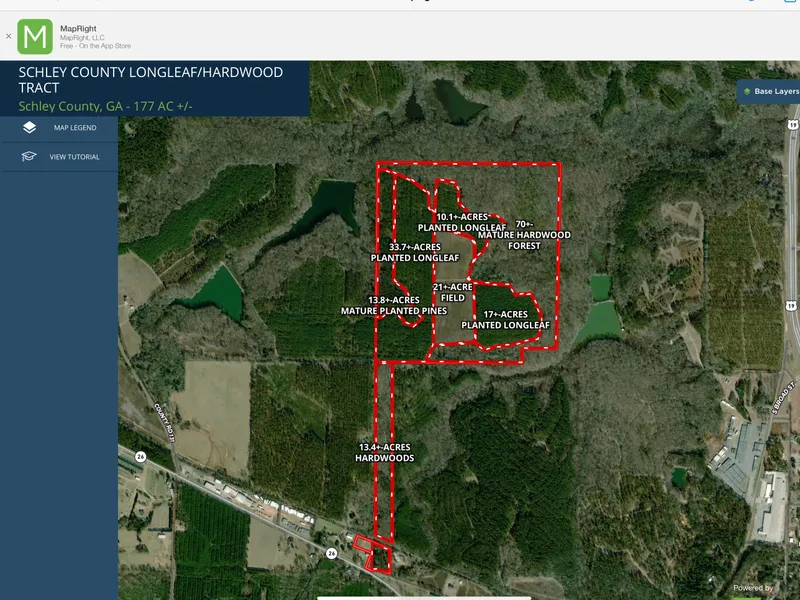Select the 13.8+- Acres Mature Planted Pines label
The image size is (800, 600).
(x=394, y=305)
